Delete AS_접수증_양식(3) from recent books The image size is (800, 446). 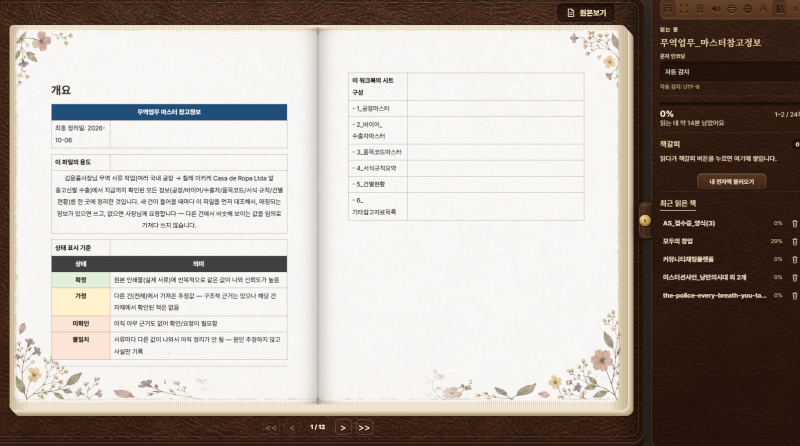794,224
